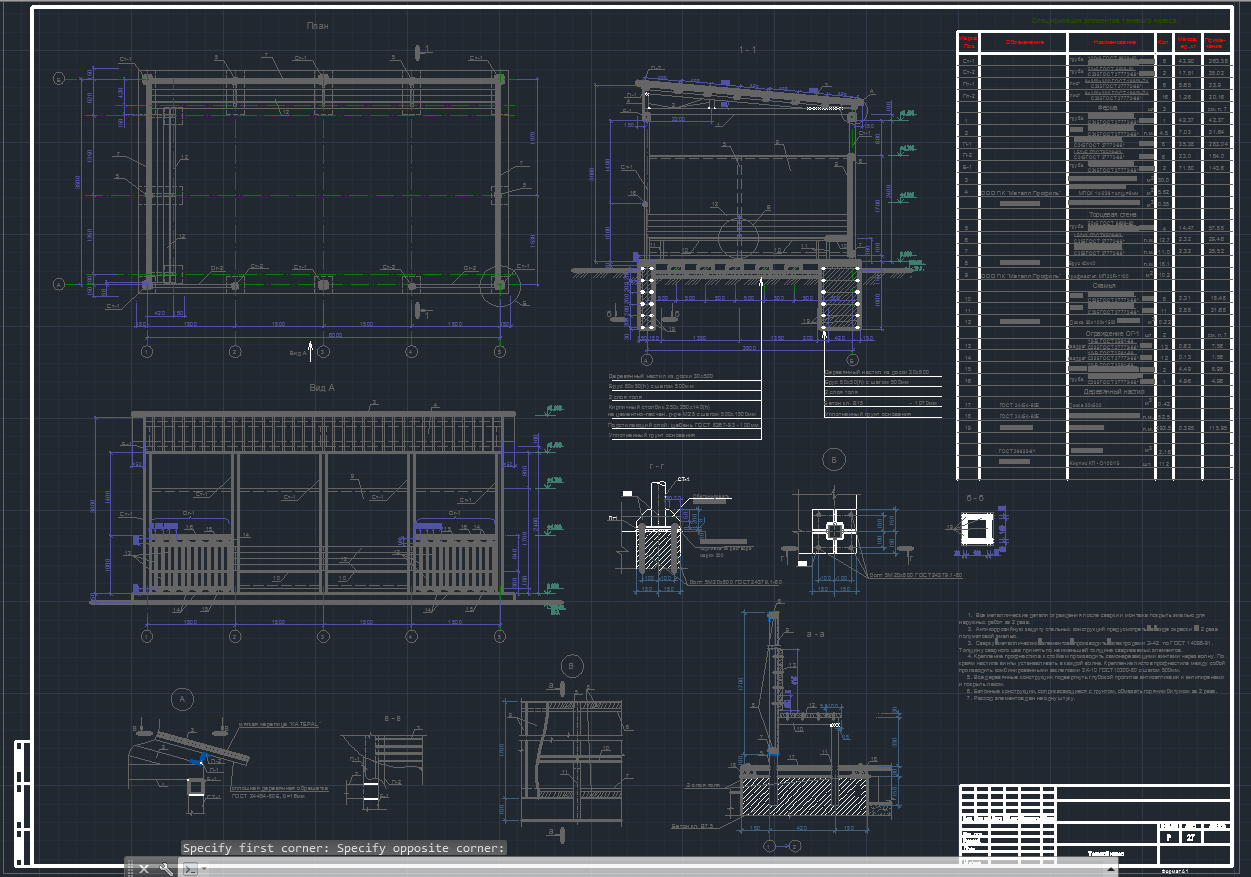Select 'Кирпичный столбик 250x250x140(h)' callout text
The height and width of the screenshot is (877, 1251).
[x=659, y=407]
